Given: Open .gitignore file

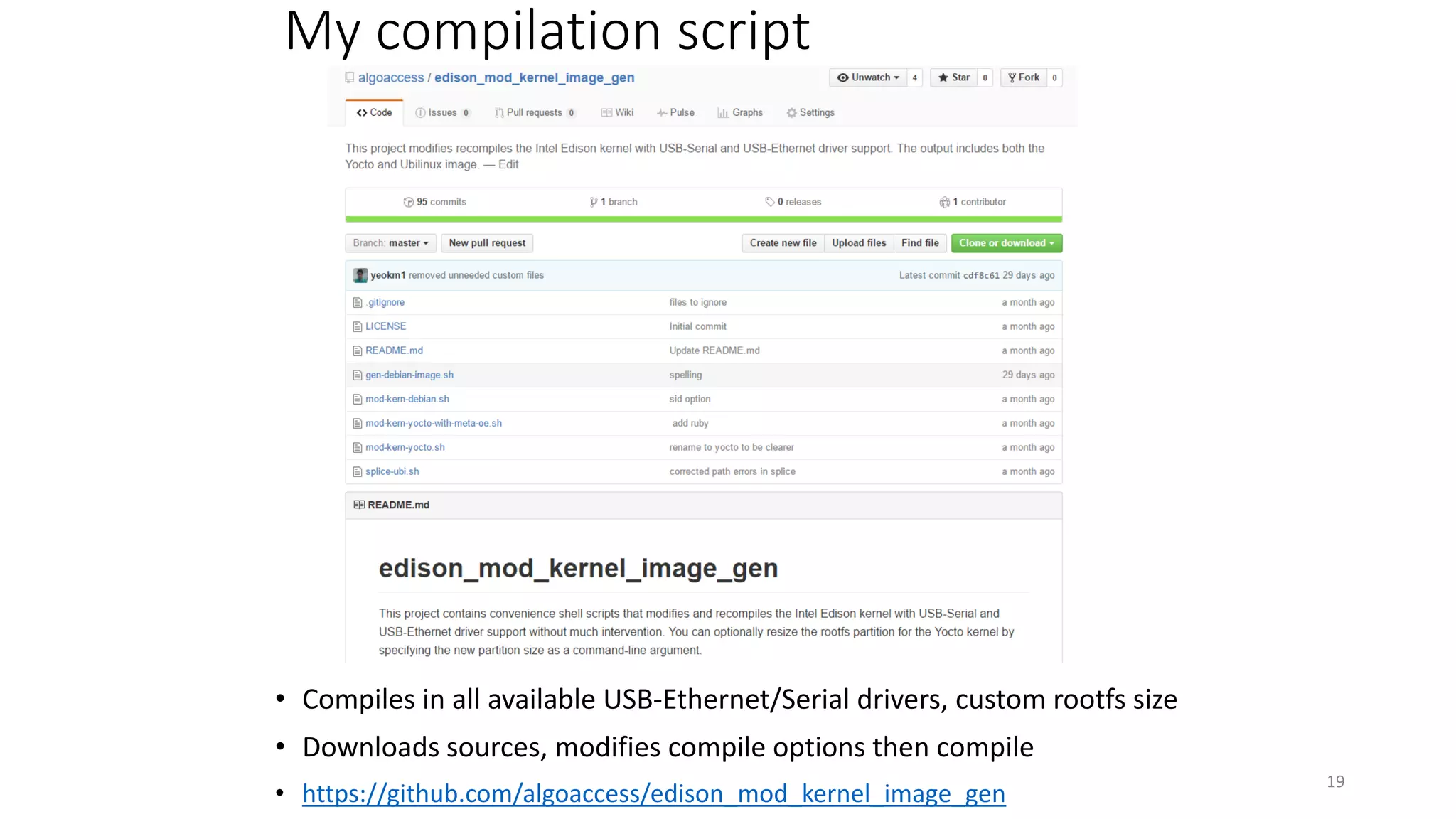Looking at the screenshot, I should 385,303.
